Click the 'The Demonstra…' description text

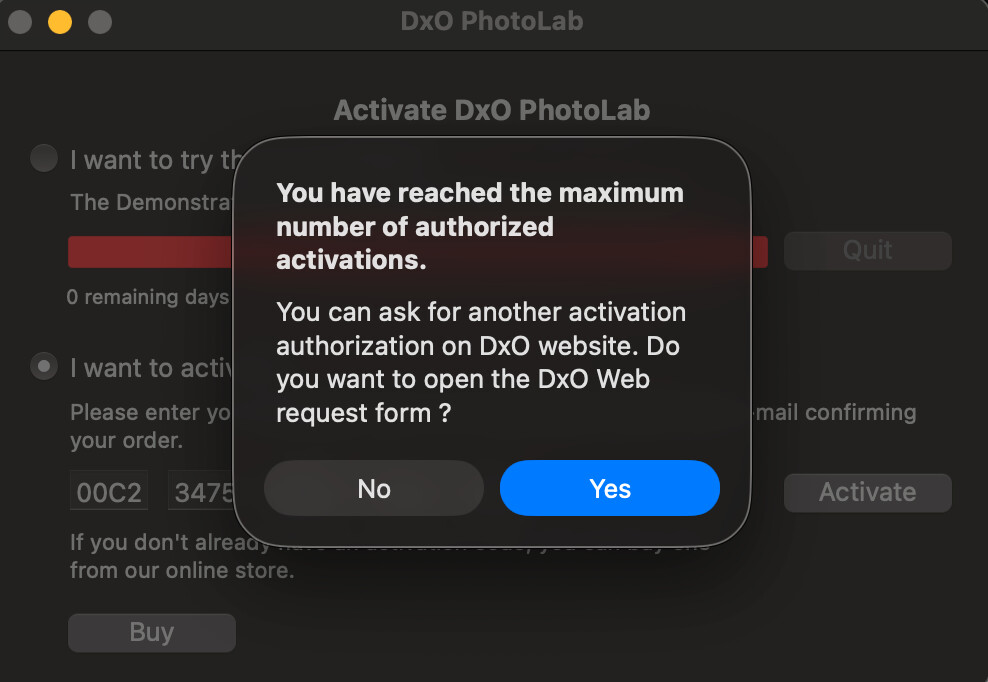[150, 202]
